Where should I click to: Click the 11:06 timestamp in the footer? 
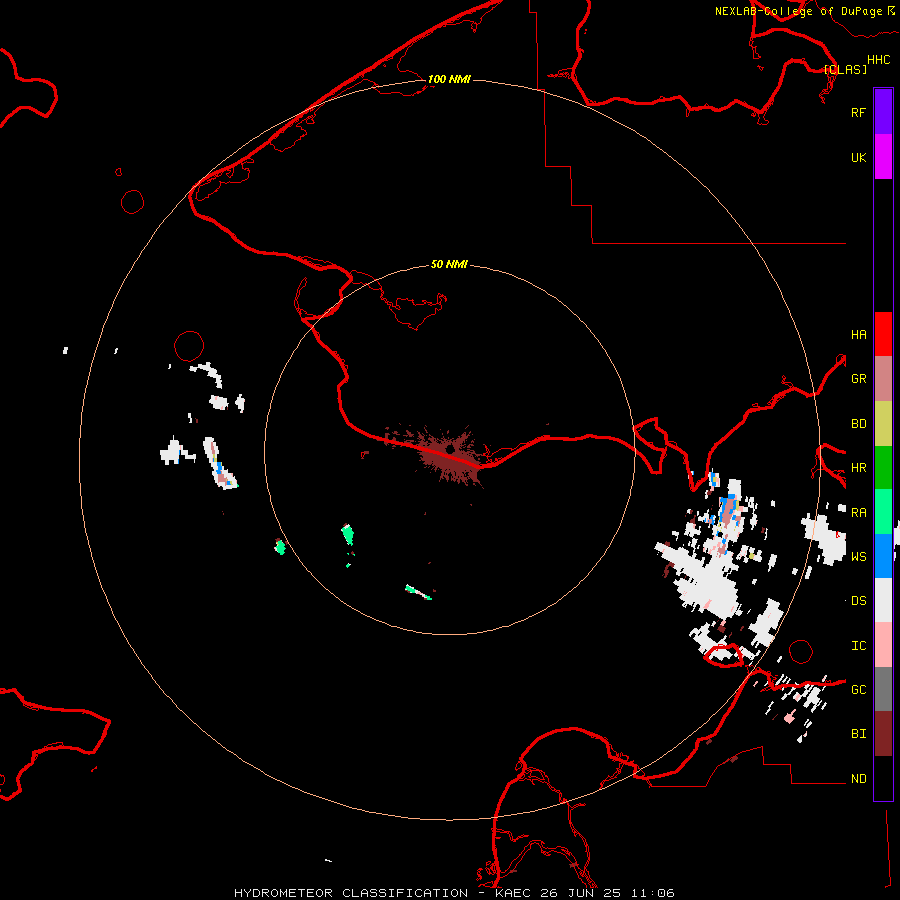(652, 893)
